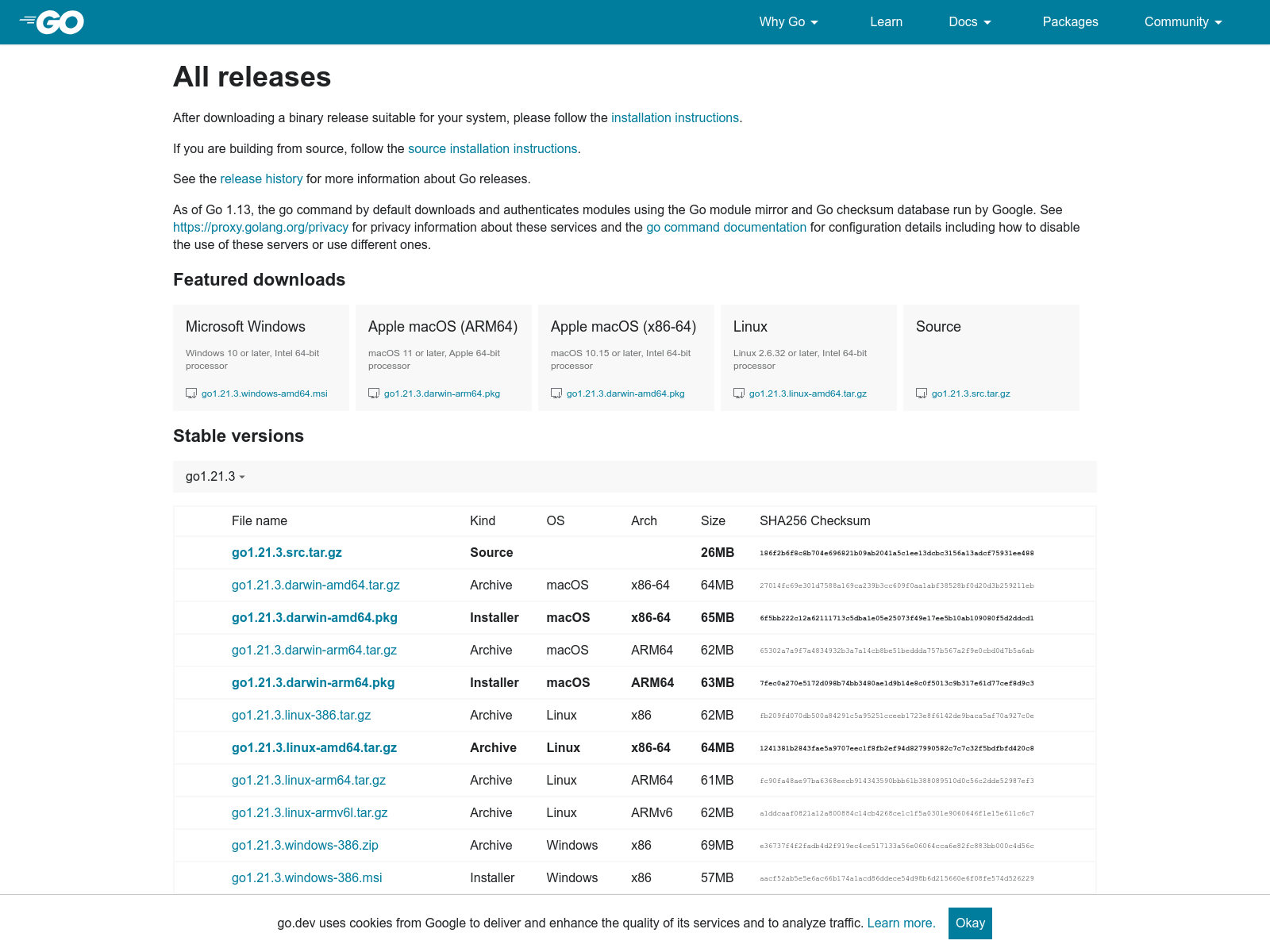Click the Go logo in header
The height and width of the screenshot is (952, 1270).
coord(52,22)
